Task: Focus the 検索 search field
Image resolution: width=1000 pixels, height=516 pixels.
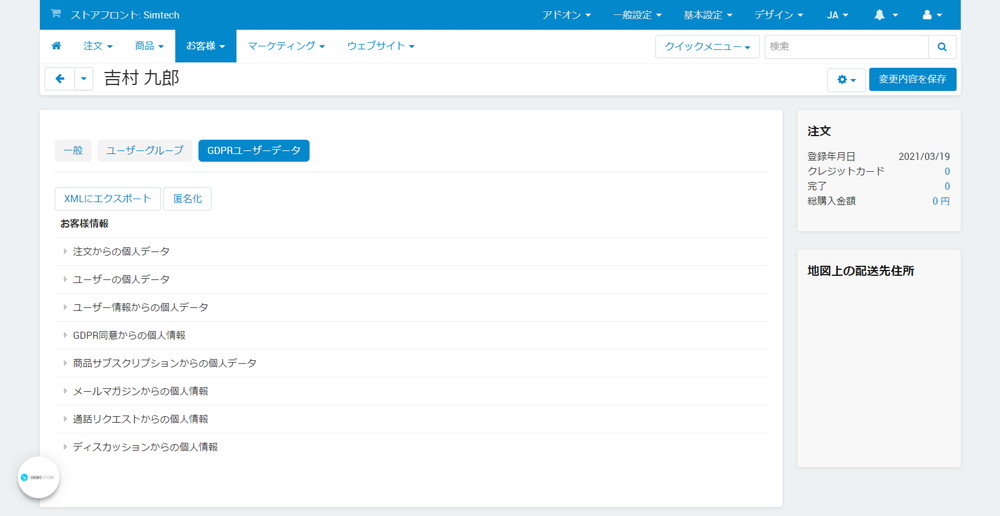Action: pyautogui.click(x=846, y=47)
